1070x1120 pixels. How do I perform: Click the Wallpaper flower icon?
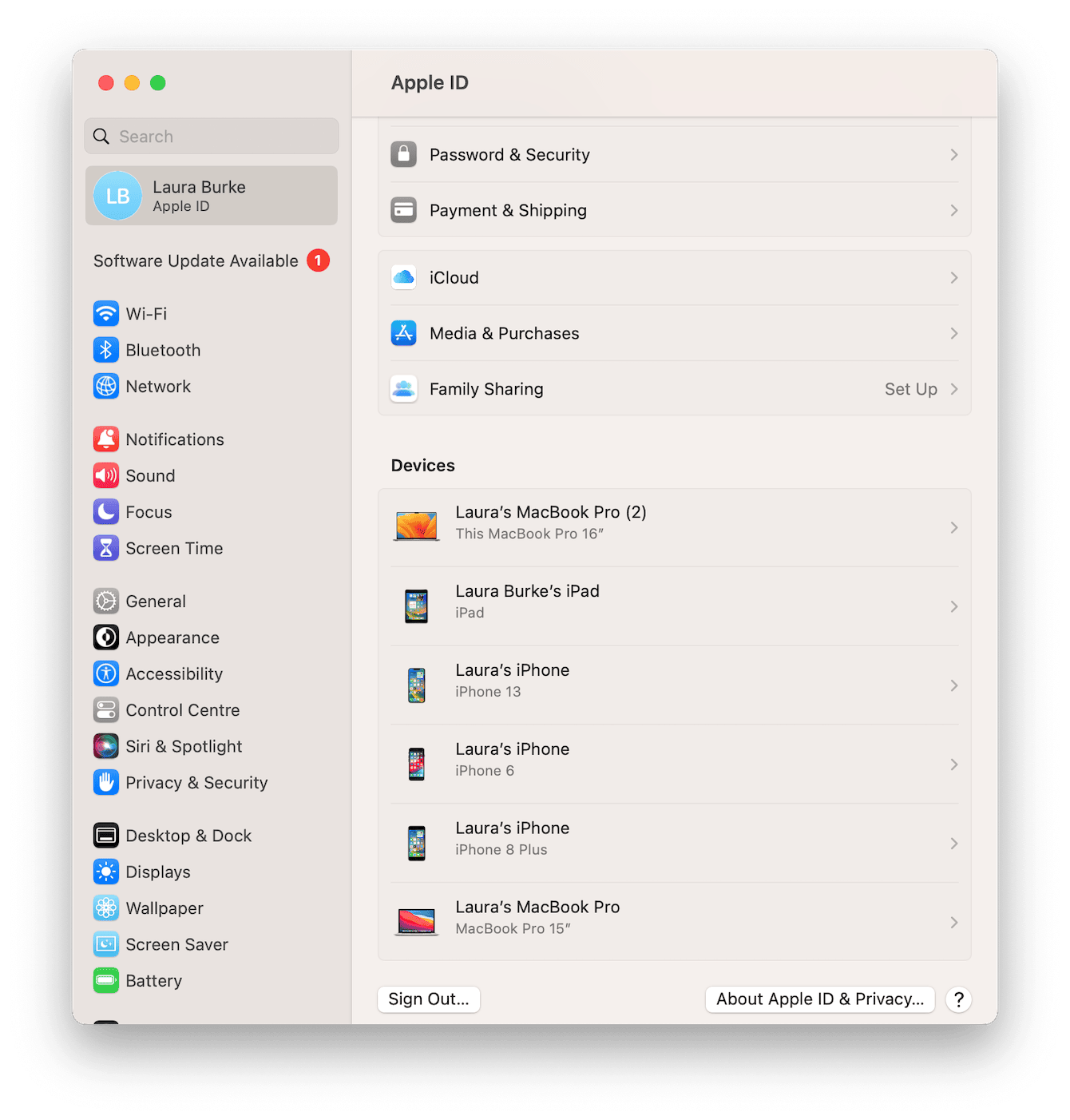pyautogui.click(x=106, y=908)
